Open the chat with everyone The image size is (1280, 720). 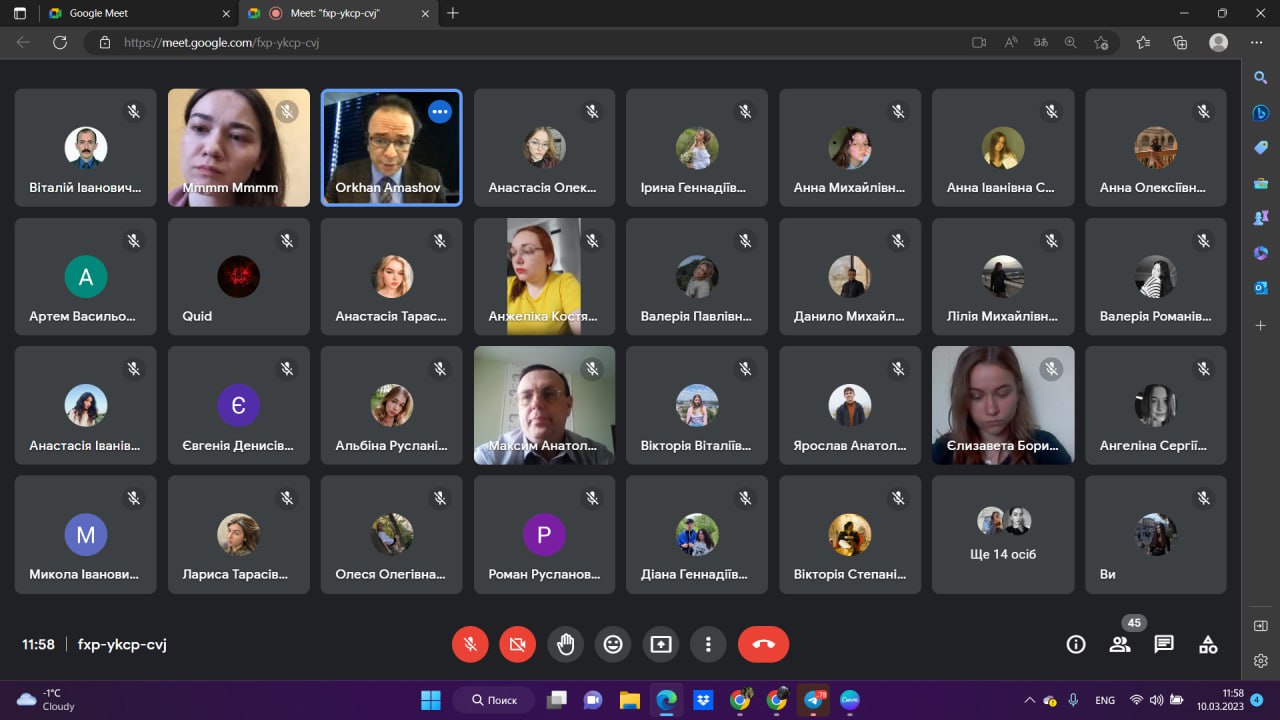click(x=1164, y=645)
